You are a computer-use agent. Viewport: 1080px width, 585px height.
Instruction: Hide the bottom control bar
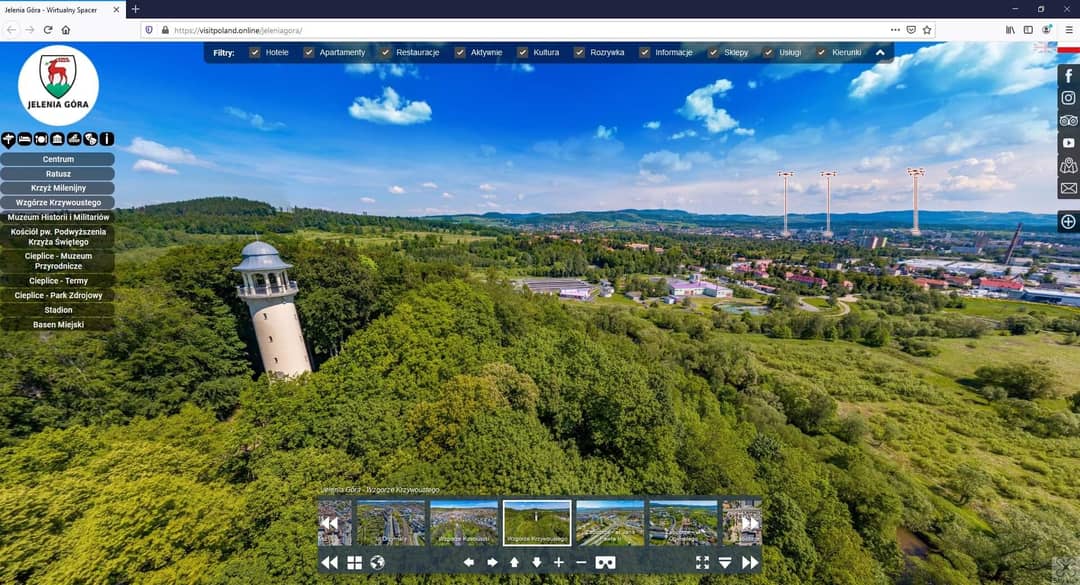coord(725,563)
